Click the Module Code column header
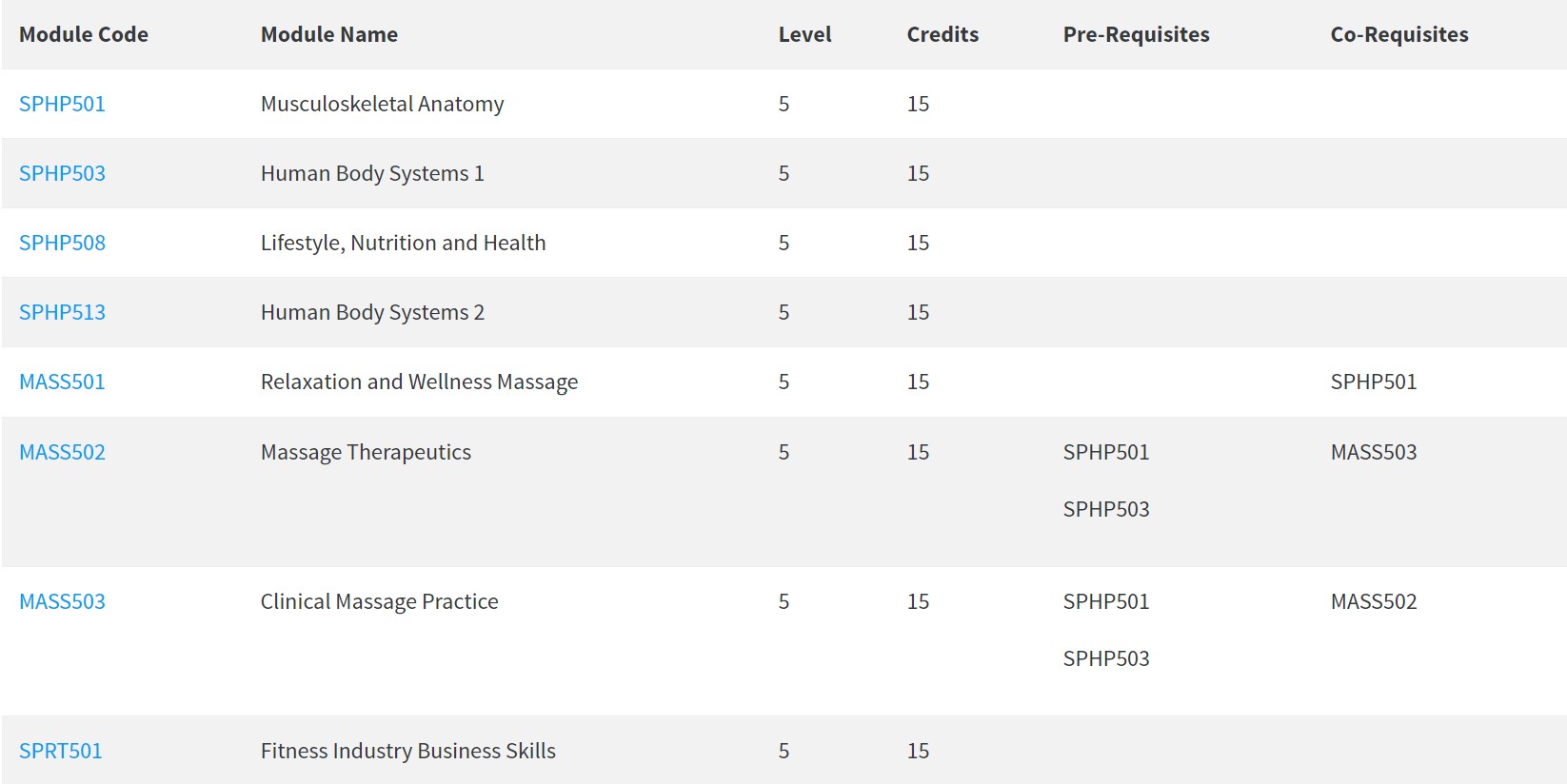1567x784 pixels. point(84,34)
